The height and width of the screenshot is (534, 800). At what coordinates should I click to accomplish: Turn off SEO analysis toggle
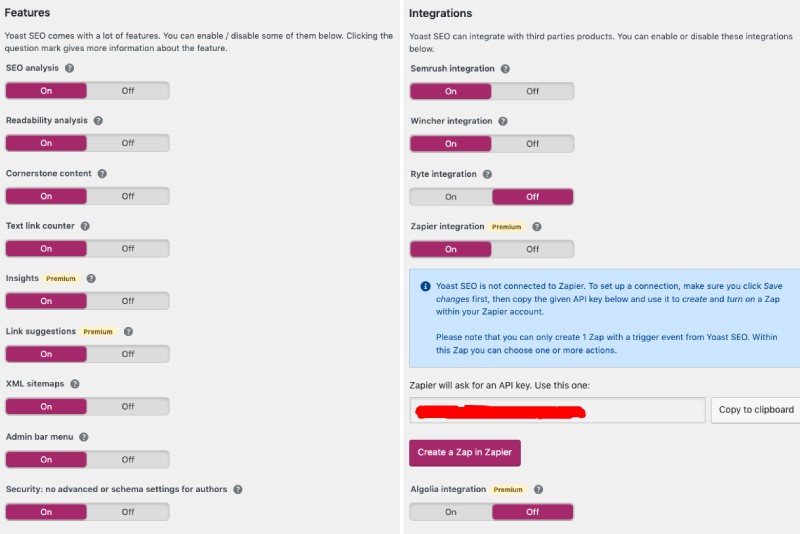tap(128, 91)
